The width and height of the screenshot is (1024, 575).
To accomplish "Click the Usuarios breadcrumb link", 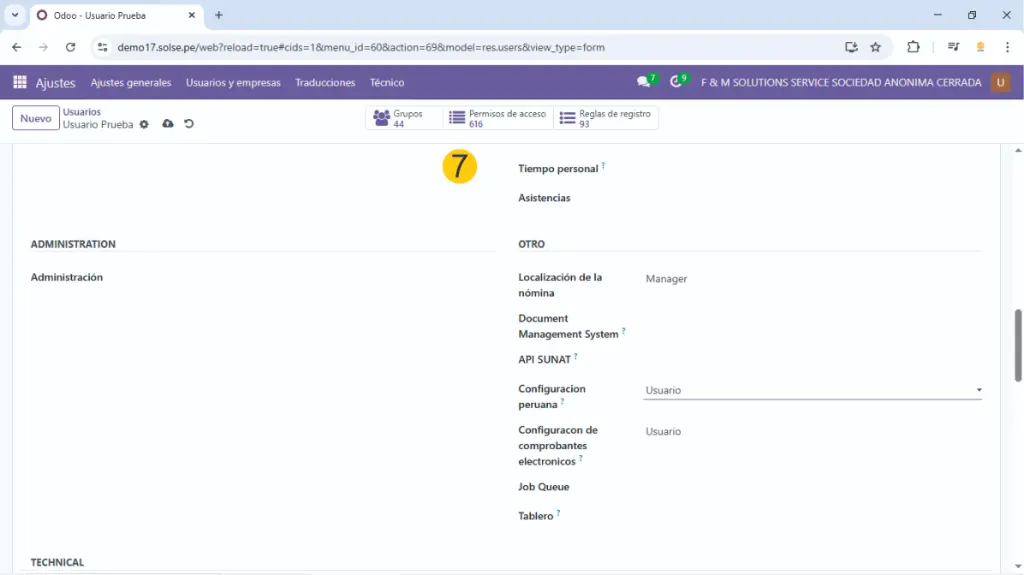I will pyautogui.click(x=82, y=112).
